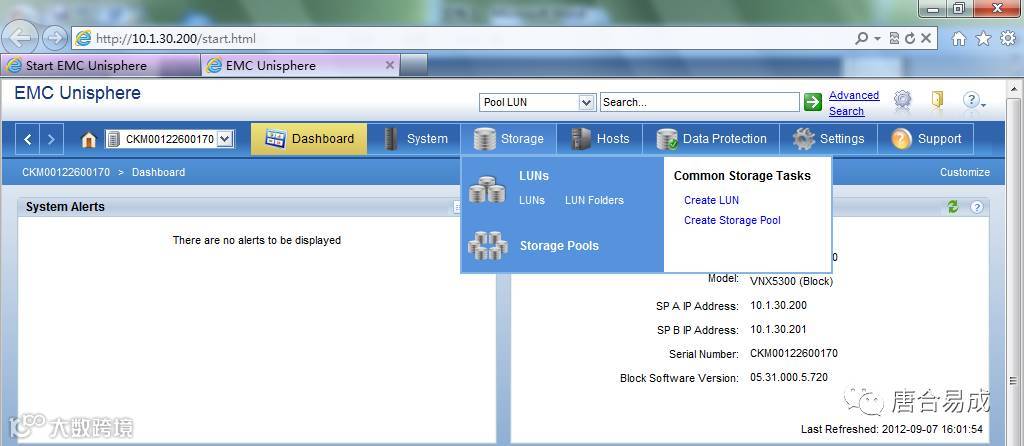This screenshot has height=446, width=1024.
Task: Select the LUNs heading in Storage menu
Action: pyautogui.click(x=534, y=176)
